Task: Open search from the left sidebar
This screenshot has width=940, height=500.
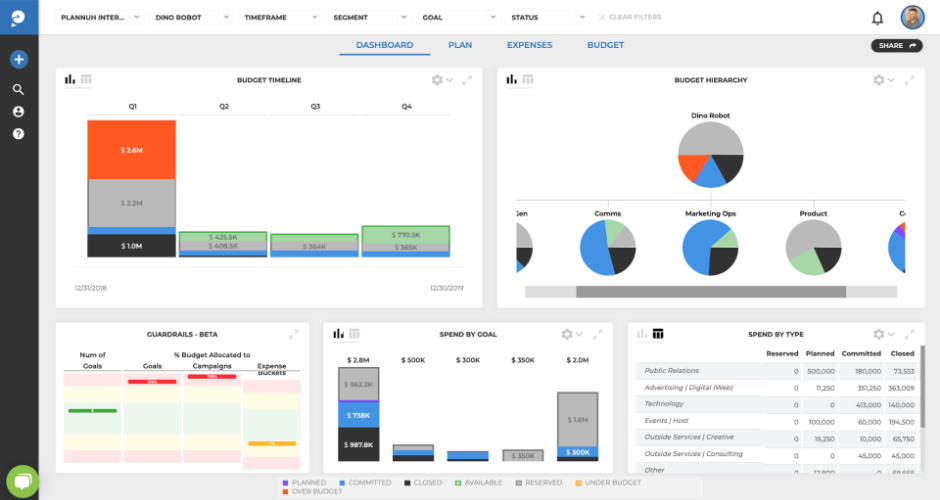Action: (x=18, y=89)
